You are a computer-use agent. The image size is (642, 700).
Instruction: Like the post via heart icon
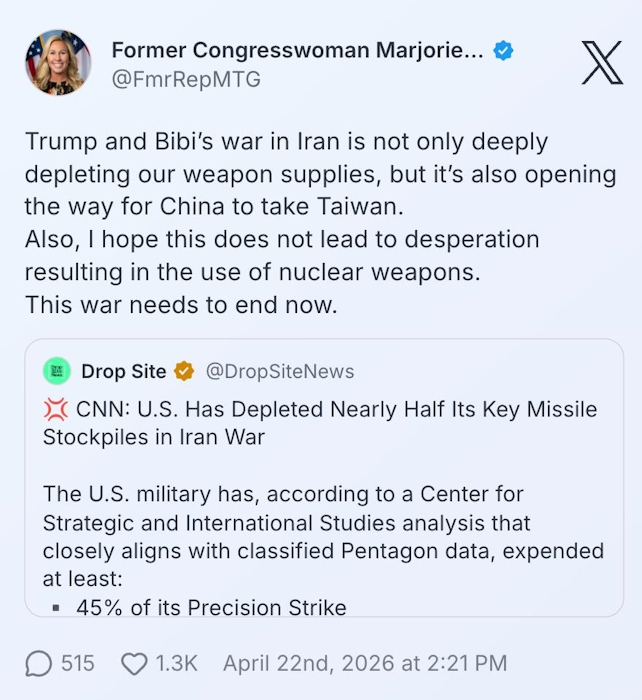click(134, 664)
